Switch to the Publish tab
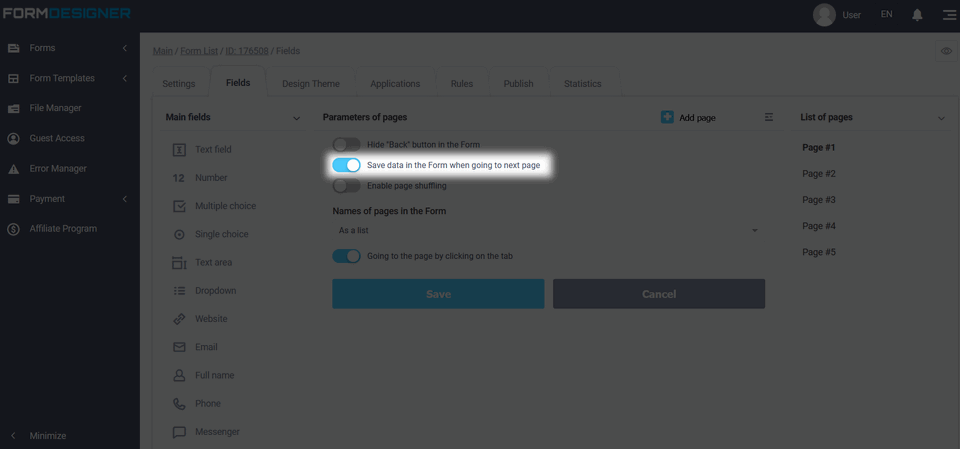 (x=519, y=84)
